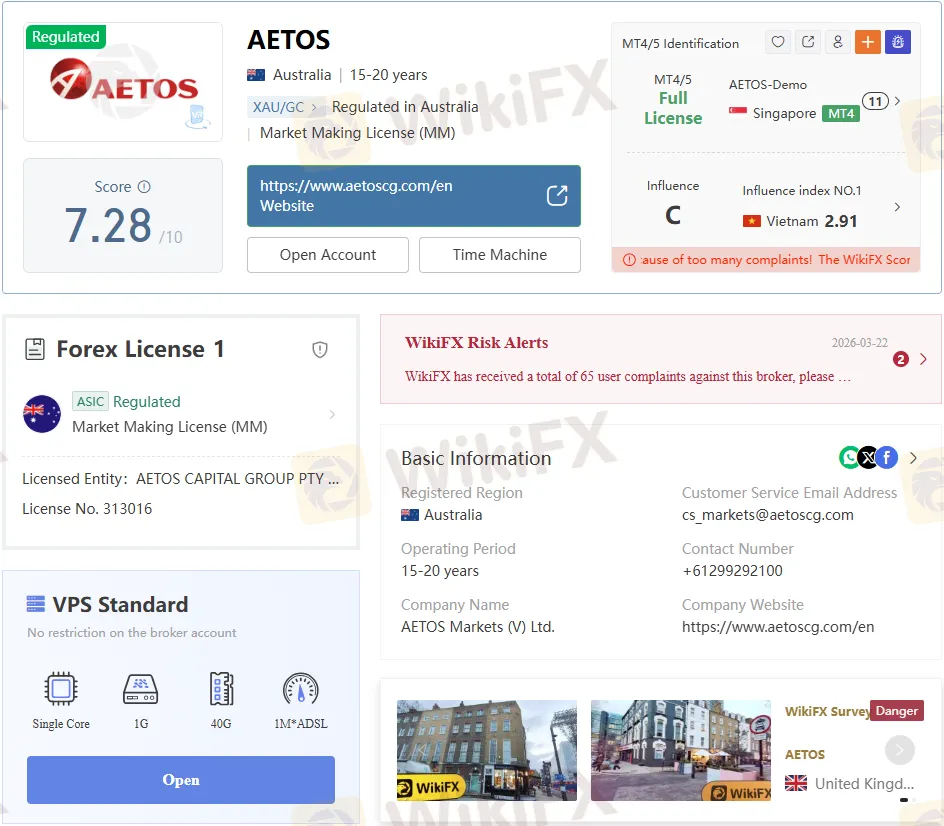This screenshot has width=944, height=826.
Task: Click the user profile icon in MT4/5 panel
Action: pyautogui.click(x=838, y=42)
